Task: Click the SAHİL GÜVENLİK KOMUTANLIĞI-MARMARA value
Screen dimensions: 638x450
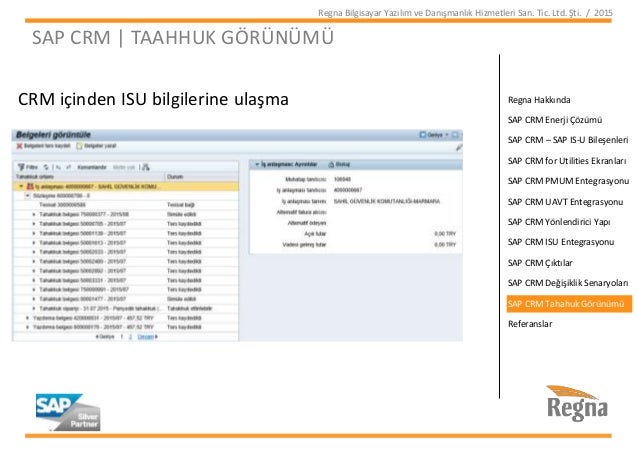Action: pyautogui.click(x=387, y=201)
